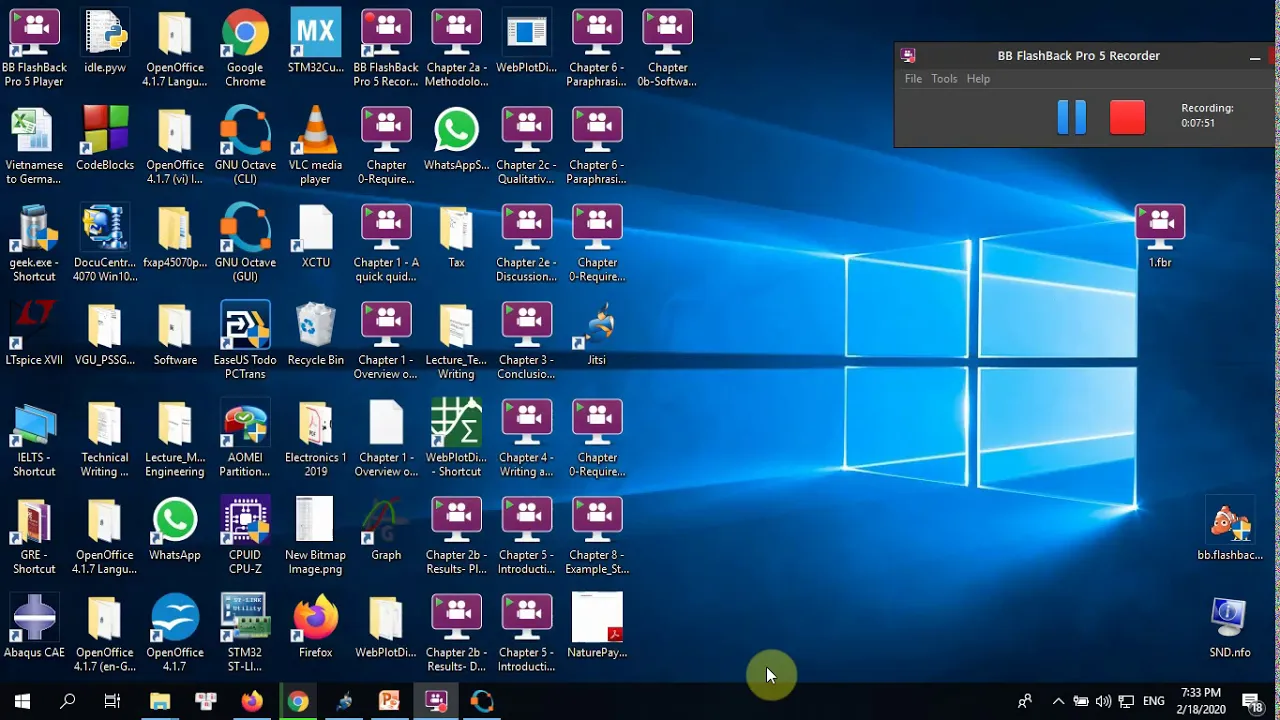
Task: Select the Graph desktop shortcut
Action: click(x=386, y=529)
